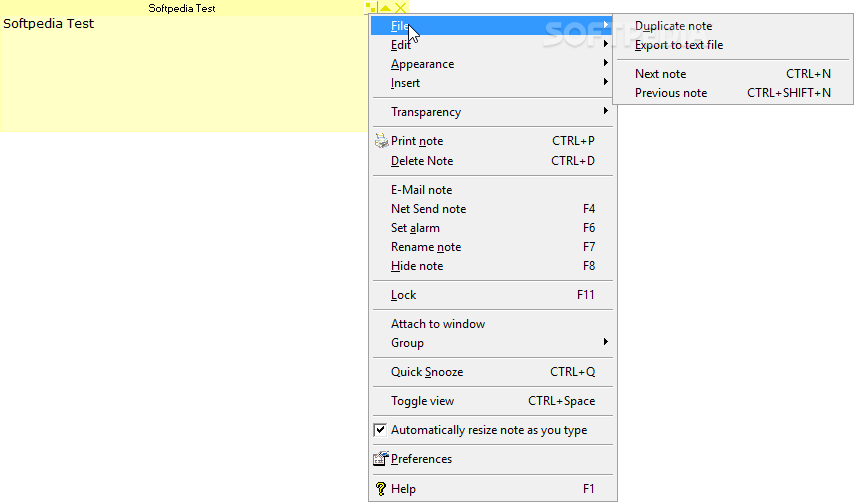Choose Set alarm
The image size is (854, 502).
tap(492, 228)
